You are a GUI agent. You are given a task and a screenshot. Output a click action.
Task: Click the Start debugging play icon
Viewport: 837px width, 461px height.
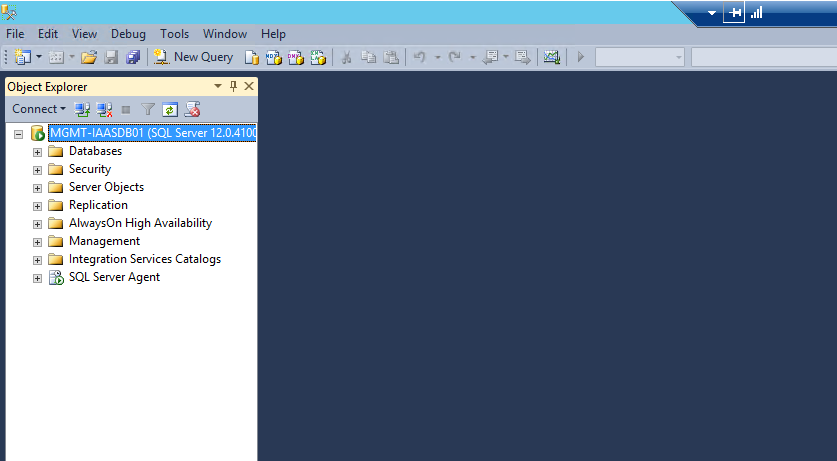coord(581,57)
